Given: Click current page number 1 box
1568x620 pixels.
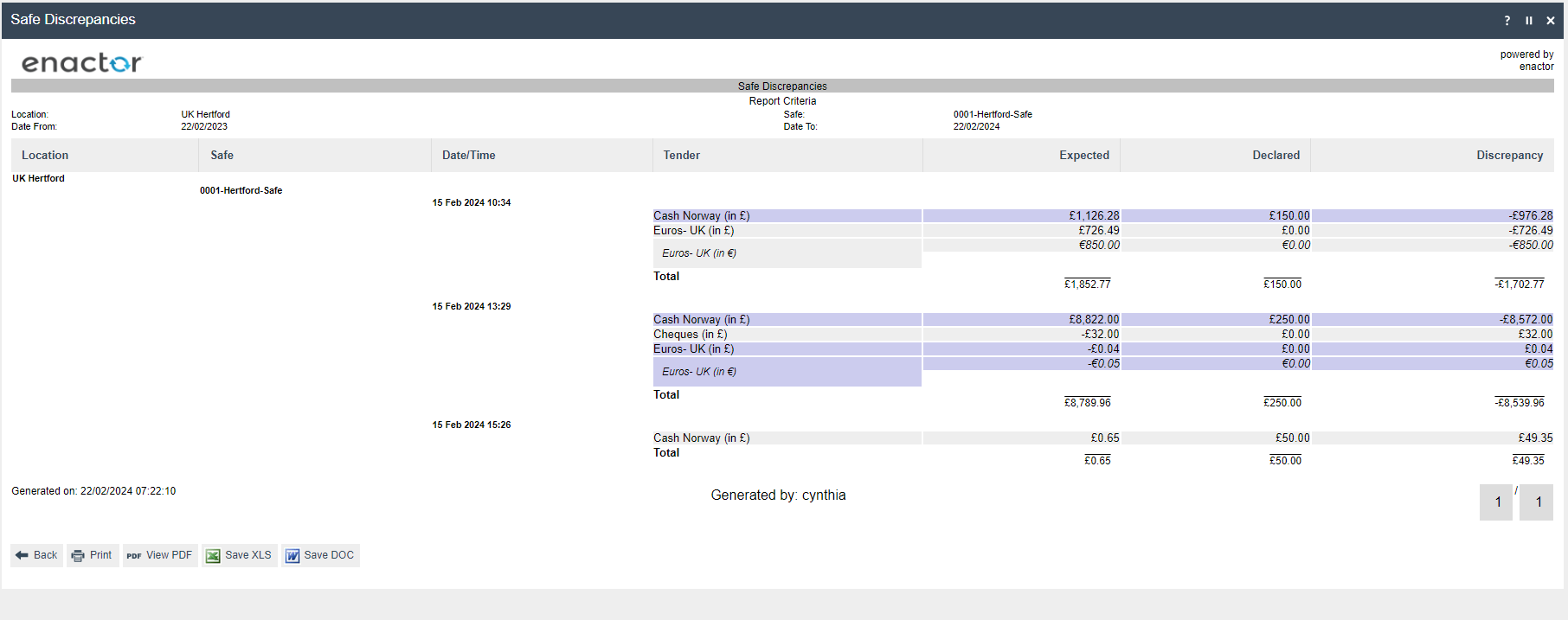Looking at the screenshot, I should click(x=1497, y=502).
